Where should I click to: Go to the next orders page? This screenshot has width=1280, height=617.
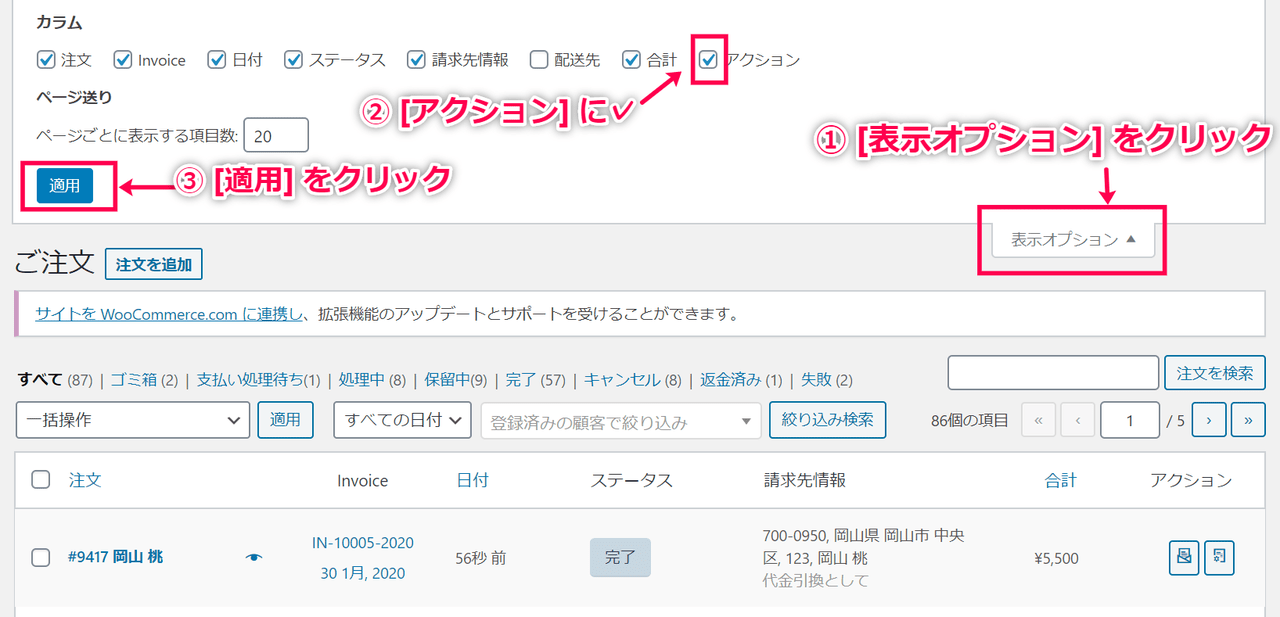[x=1208, y=421]
